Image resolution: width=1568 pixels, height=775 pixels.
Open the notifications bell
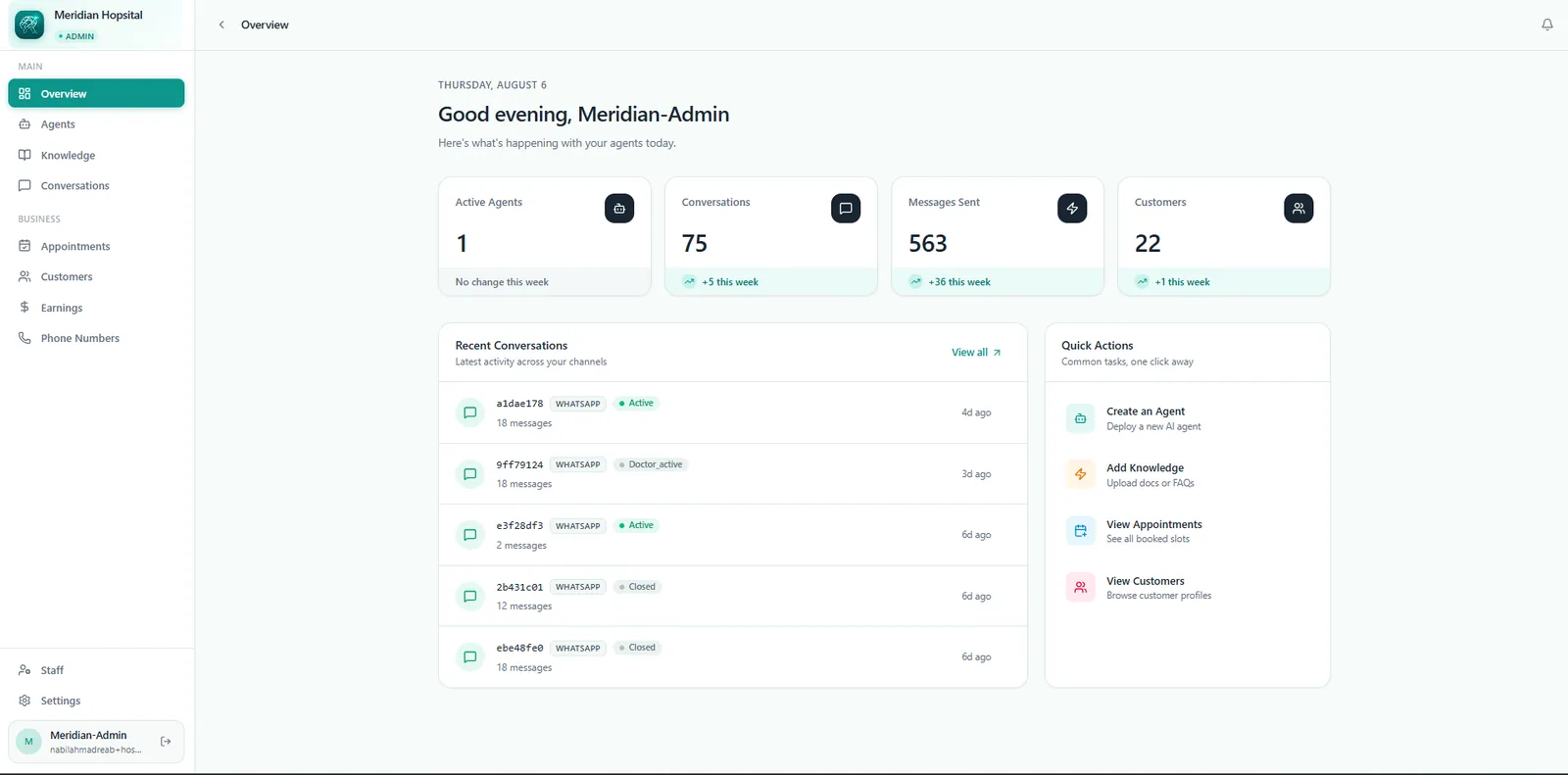tap(1547, 24)
